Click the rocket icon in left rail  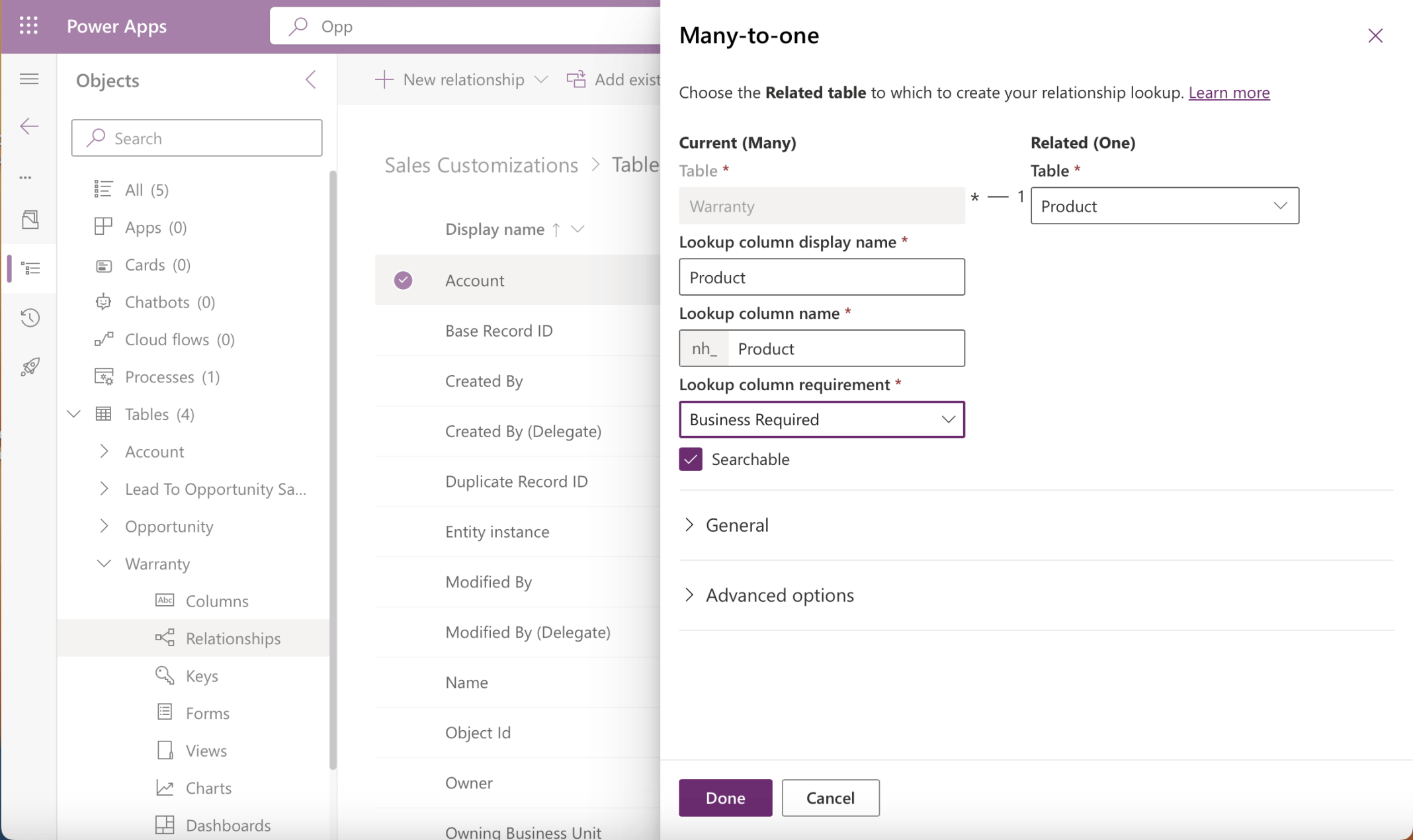[29, 367]
